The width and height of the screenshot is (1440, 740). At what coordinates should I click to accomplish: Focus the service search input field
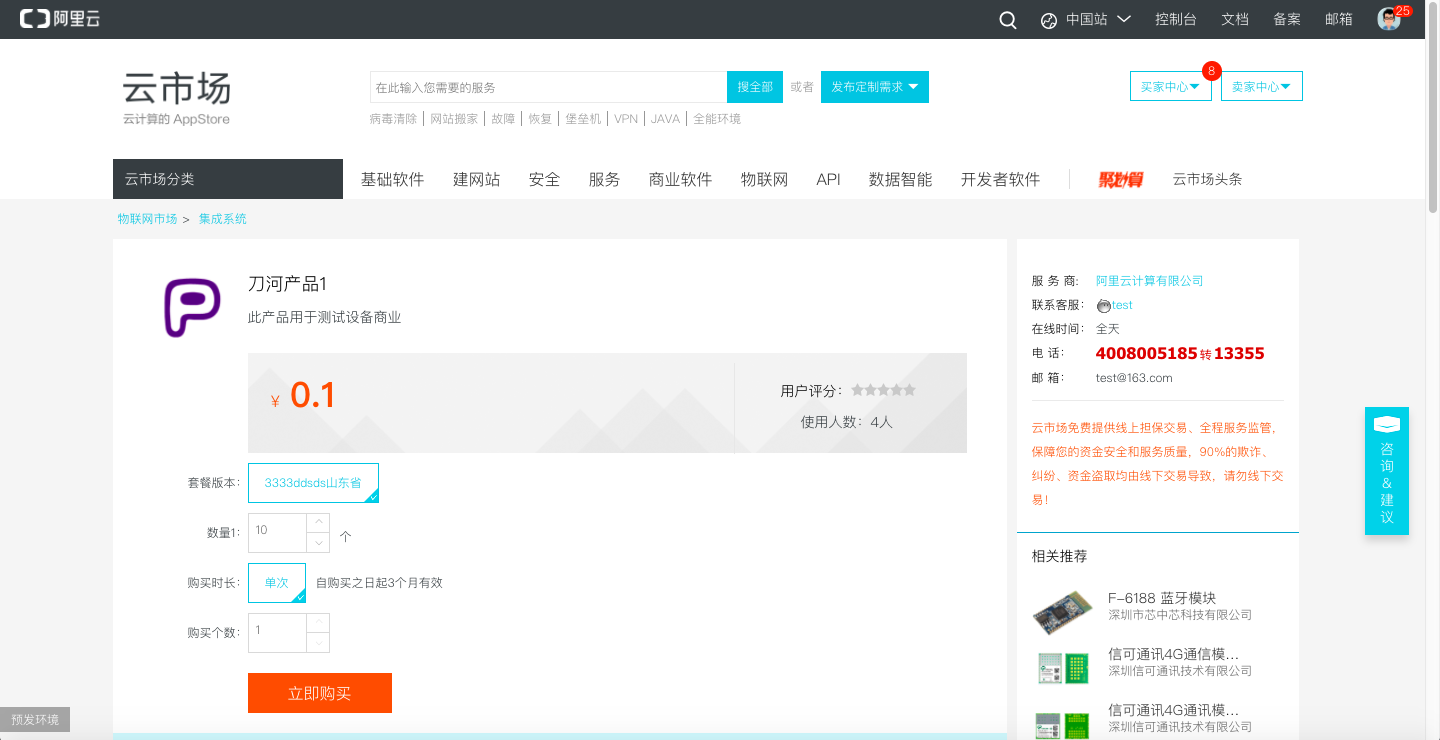click(x=548, y=87)
